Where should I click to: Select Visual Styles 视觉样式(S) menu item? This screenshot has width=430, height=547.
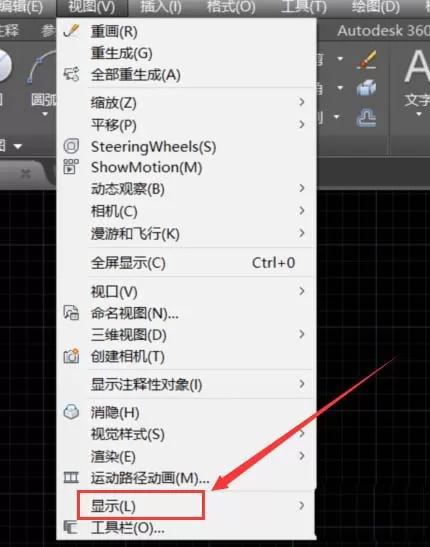pyautogui.click(x=187, y=434)
